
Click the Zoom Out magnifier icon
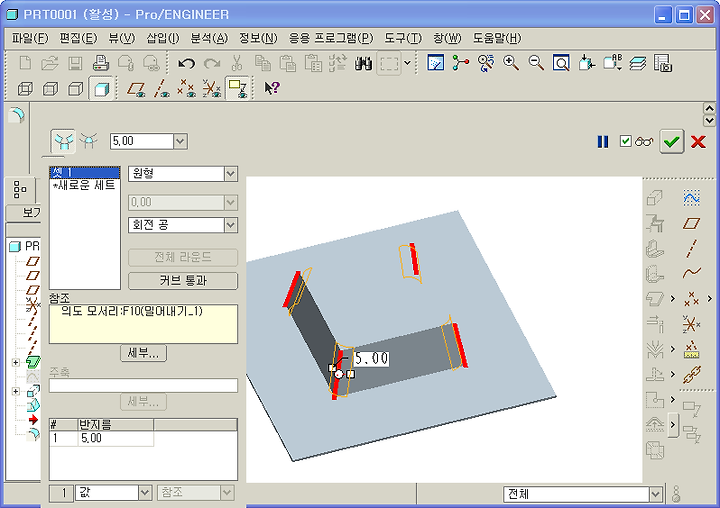(x=536, y=63)
